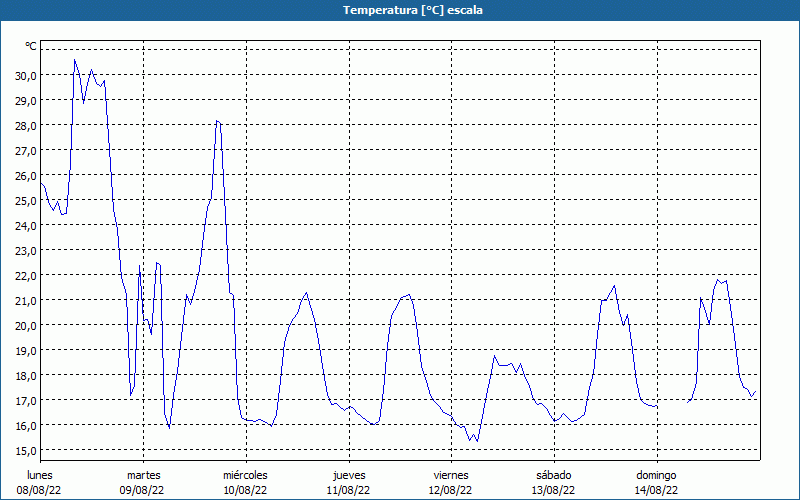
Task: Click the 26,0 y-axis label
Action: point(26,176)
